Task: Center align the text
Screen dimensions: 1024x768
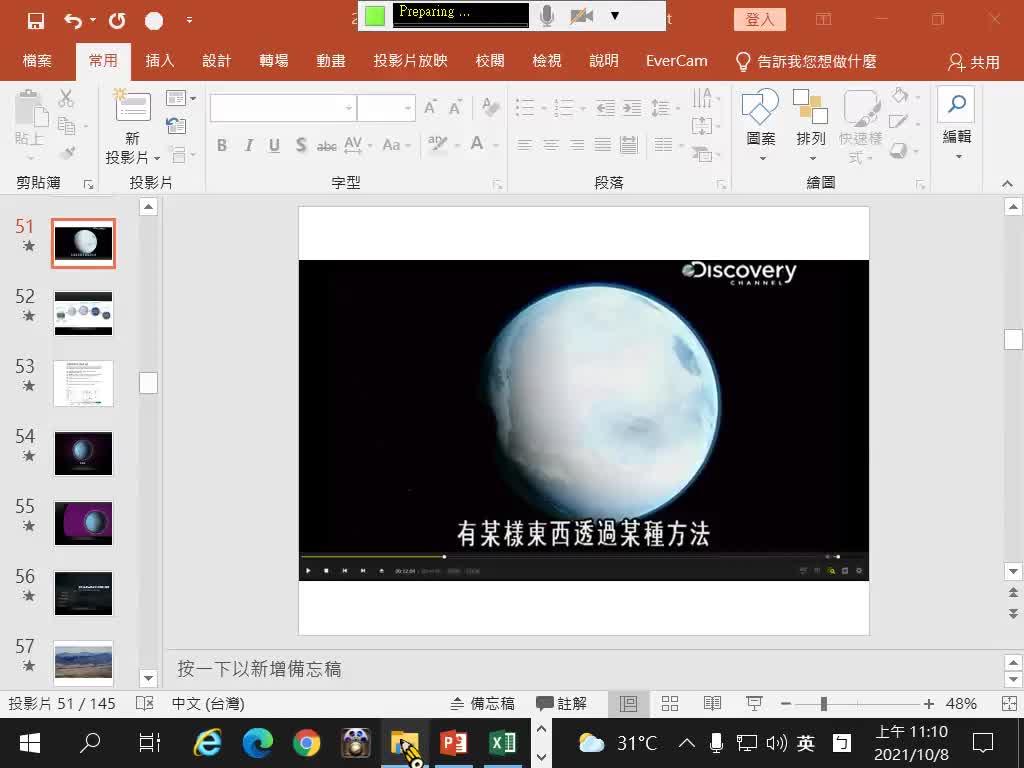Action: click(x=551, y=144)
